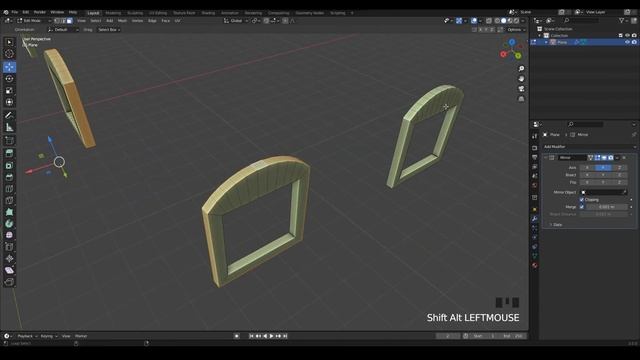Toggle solid viewport shading
This screenshot has width=640, height=360.
coord(504,20)
